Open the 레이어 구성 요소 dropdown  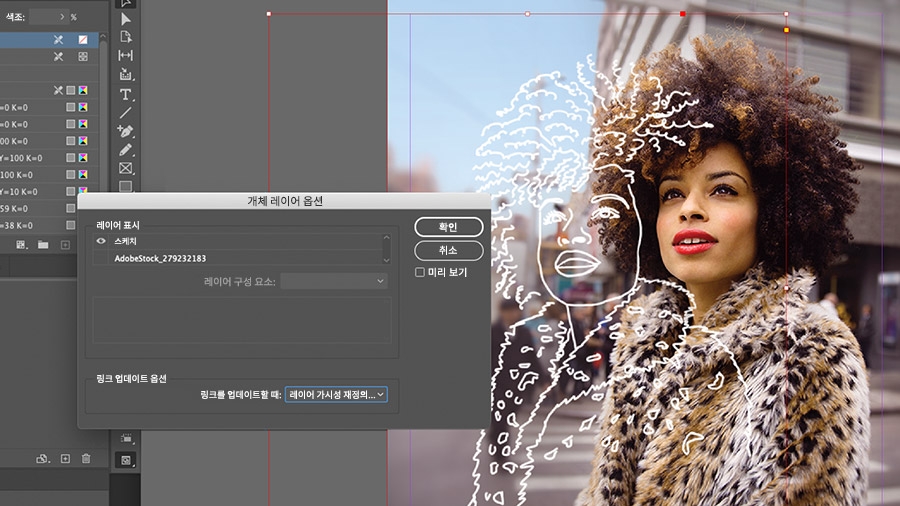point(334,281)
